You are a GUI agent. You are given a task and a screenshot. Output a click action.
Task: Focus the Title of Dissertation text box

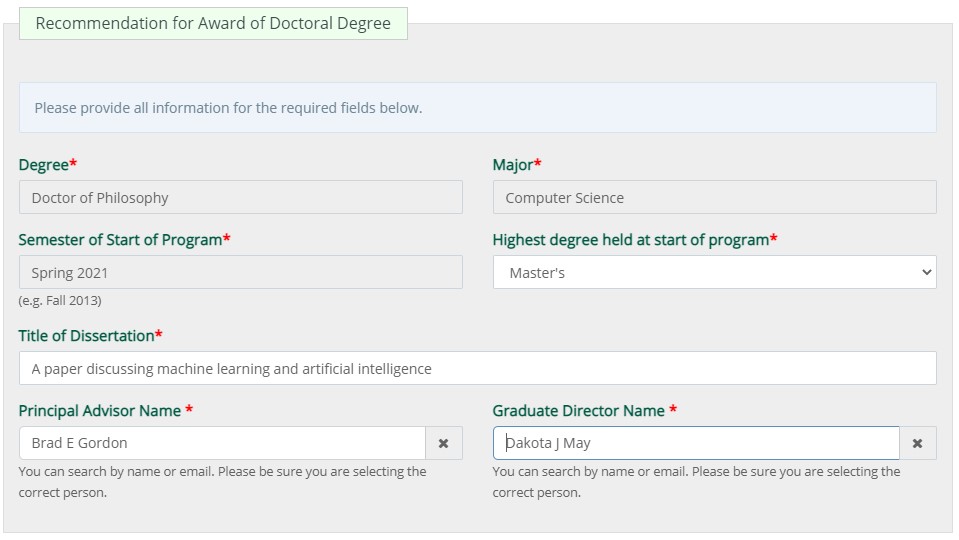[x=477, y=368]
